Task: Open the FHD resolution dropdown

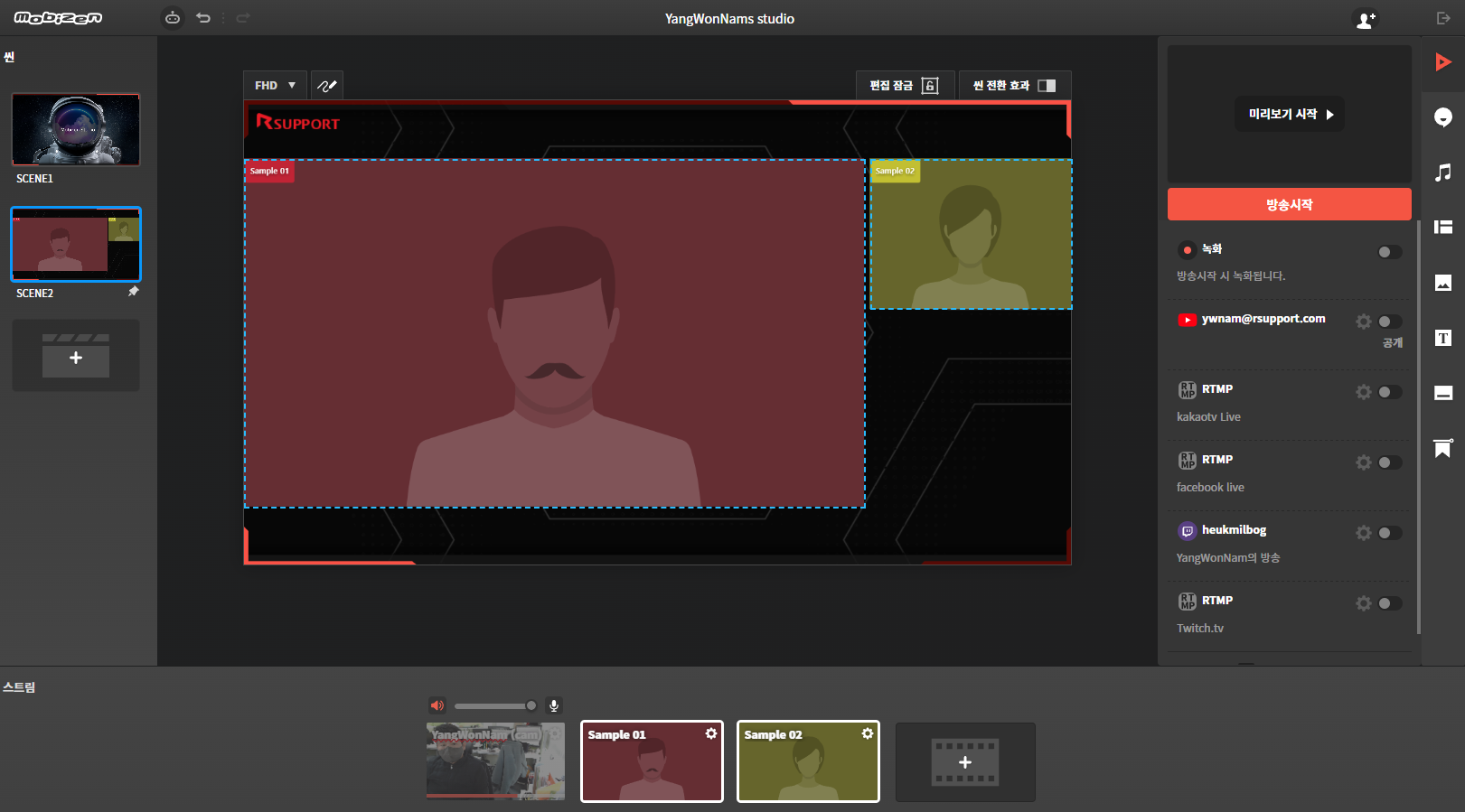Action: click(x=275, y=86)
